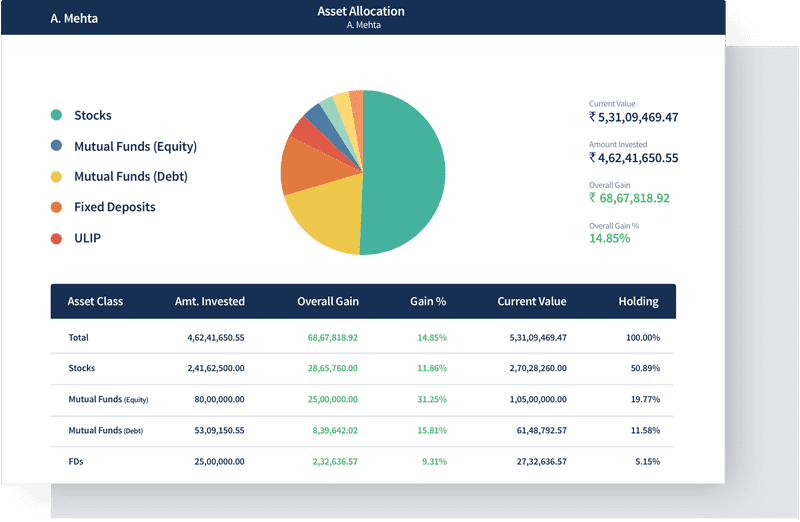This screenshot has width=800, height=522.
Task: Click the Amount Invested ₹4,62,41,650.55 figure
Action: 634,158
